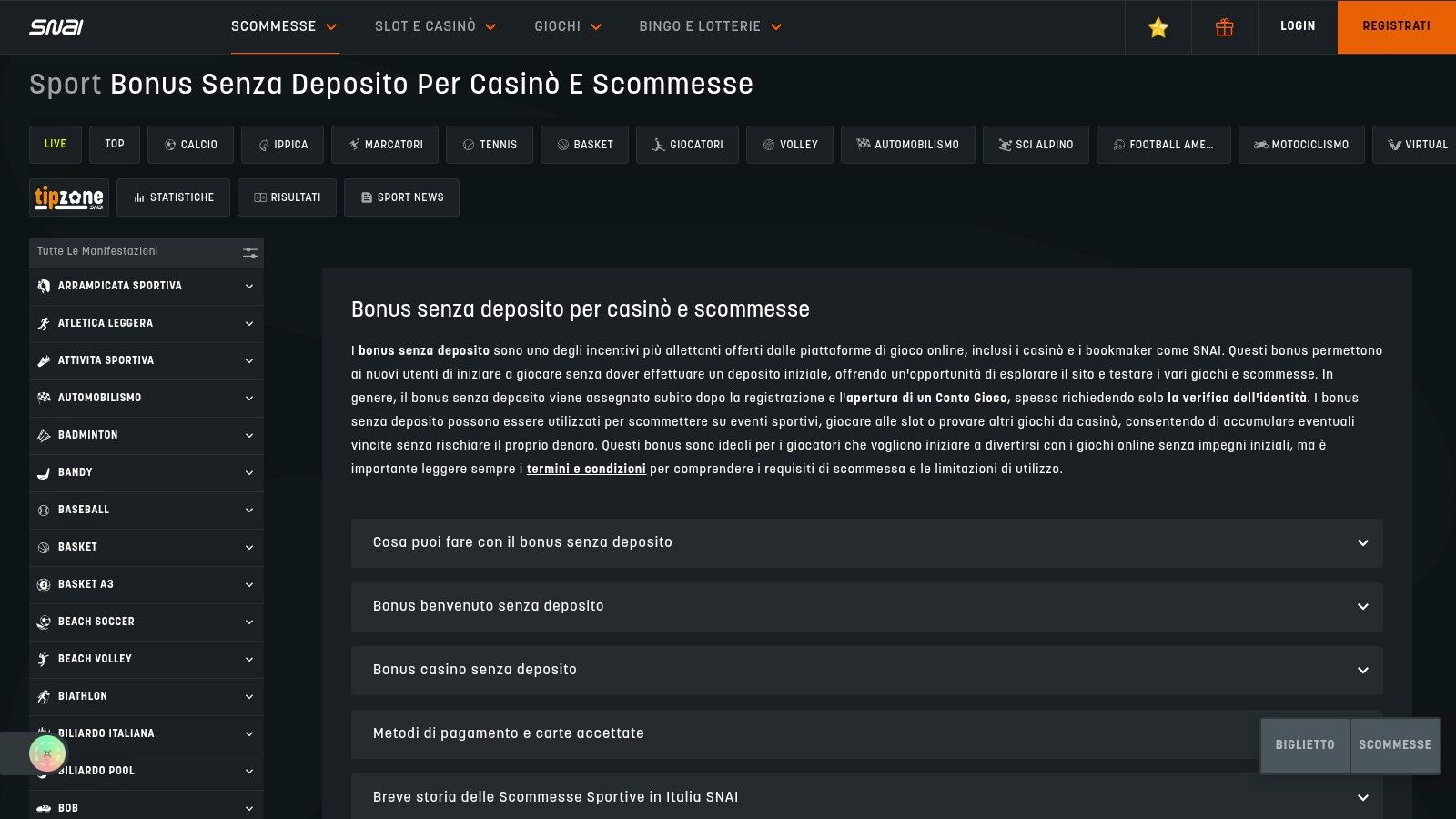Open the Scommesse dropdown menu
The image size is (1456, 819).
tap(284, 26)
